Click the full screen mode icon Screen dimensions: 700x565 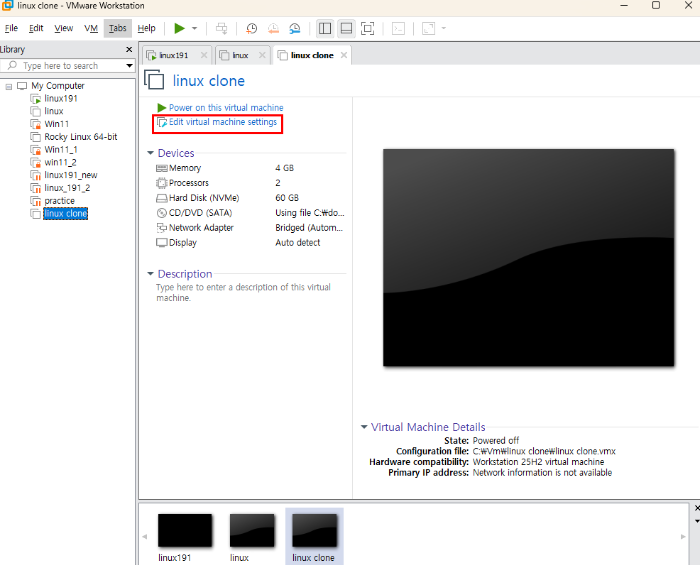(x=367, y=29)
